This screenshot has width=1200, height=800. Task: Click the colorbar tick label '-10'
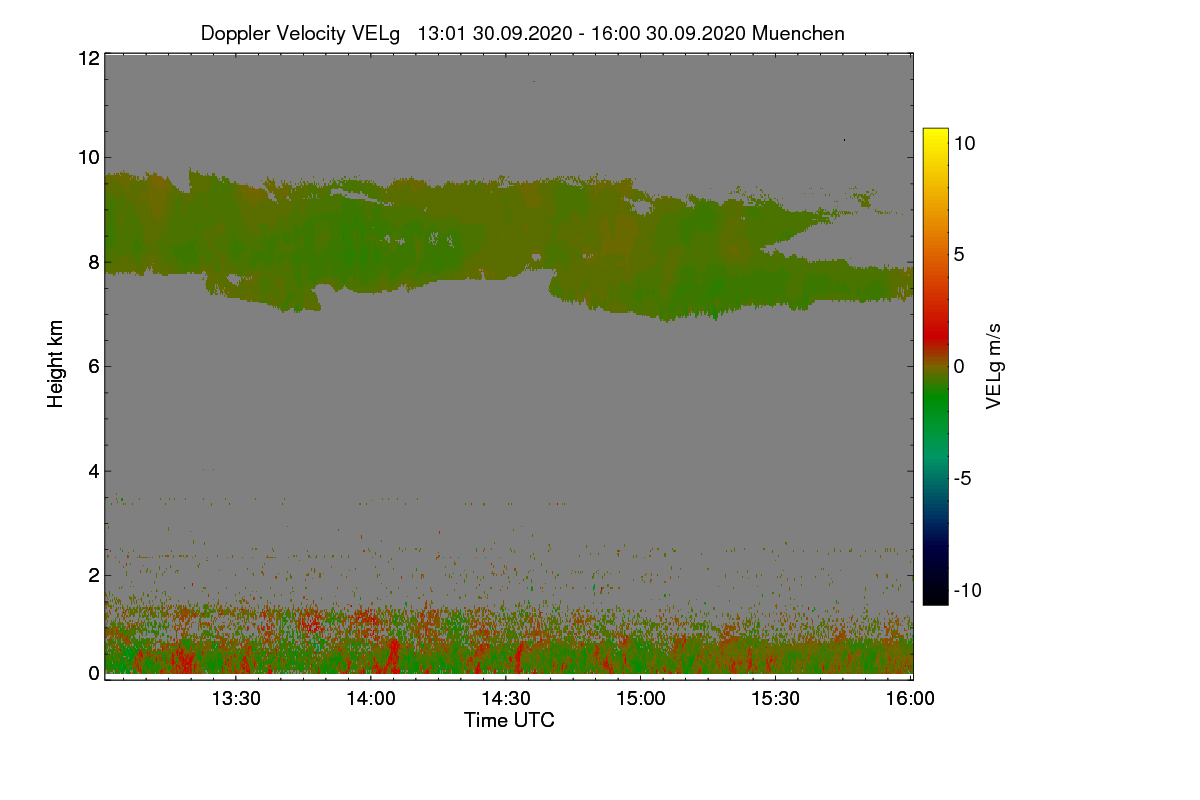969,590
